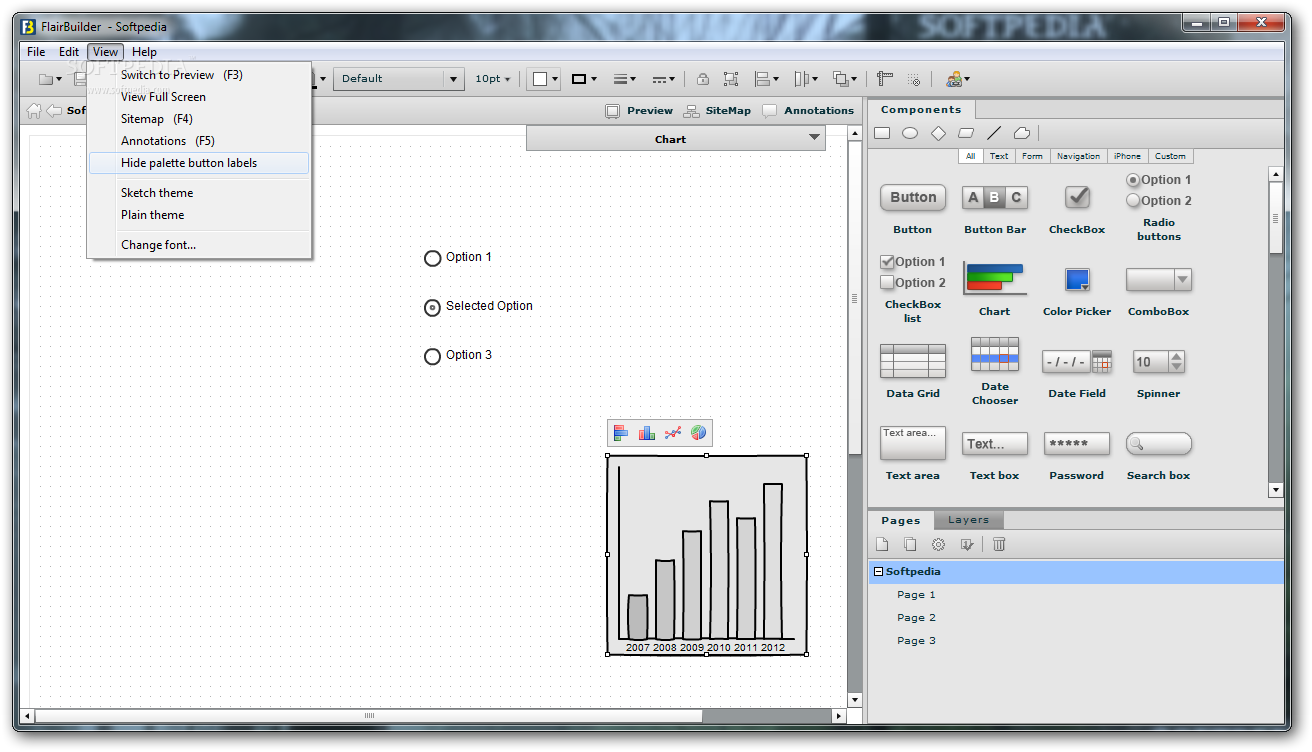Pick the Radio buttons component
Screen dimensions: 1312x752
click(x=1159, y=207)
